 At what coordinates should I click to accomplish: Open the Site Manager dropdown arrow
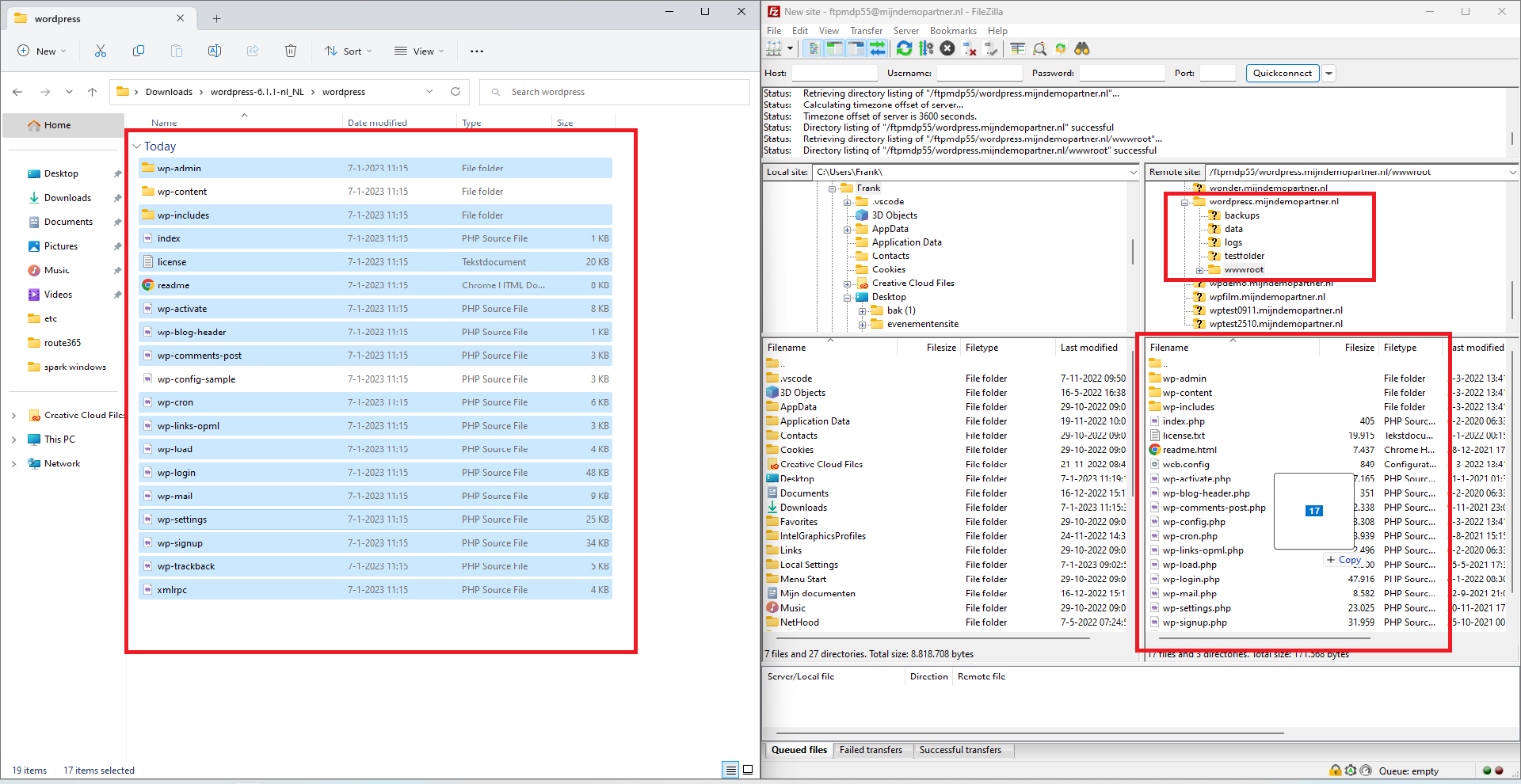tap(790, 49)
